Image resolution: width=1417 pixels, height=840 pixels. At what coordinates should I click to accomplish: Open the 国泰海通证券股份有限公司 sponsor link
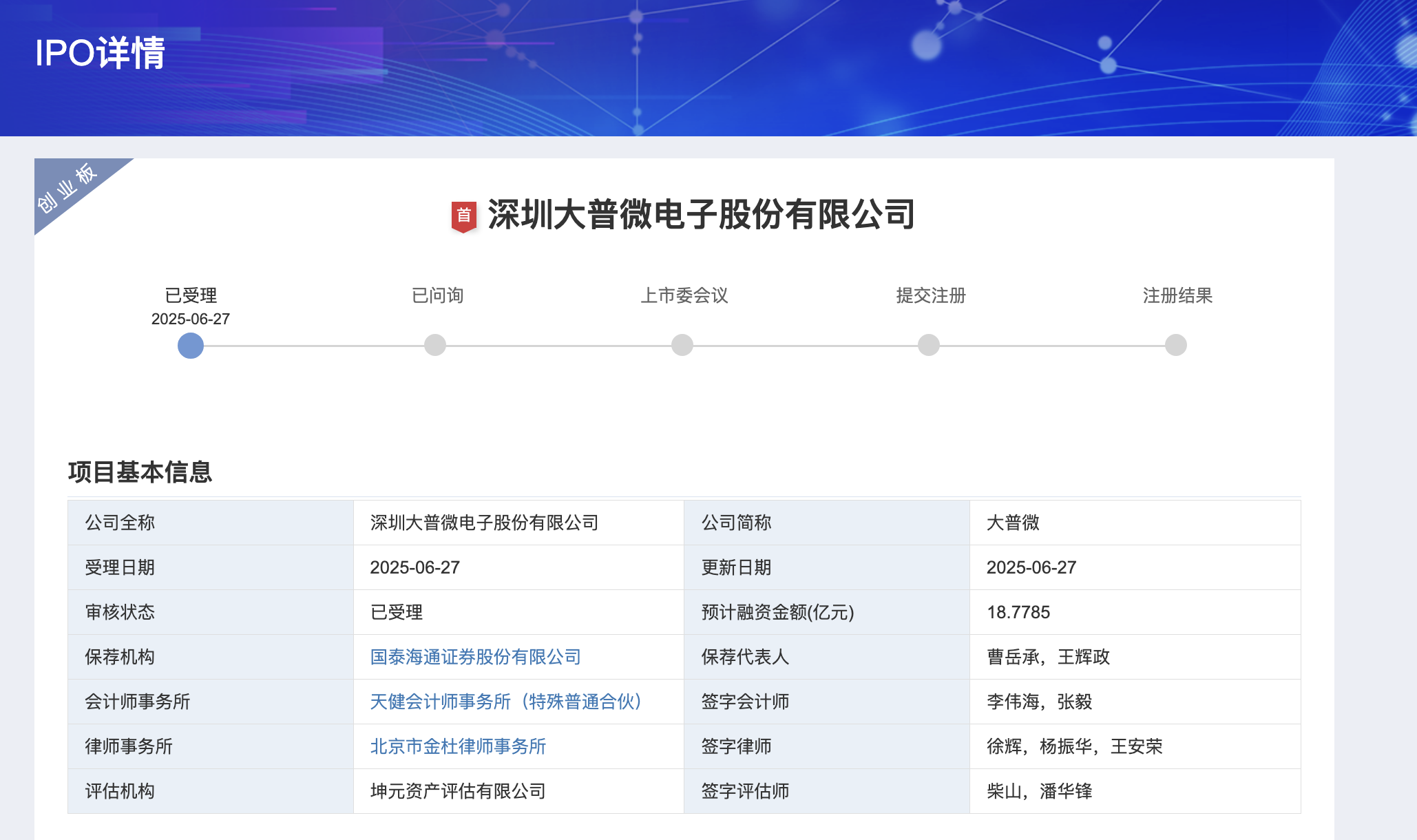(475, 657)
